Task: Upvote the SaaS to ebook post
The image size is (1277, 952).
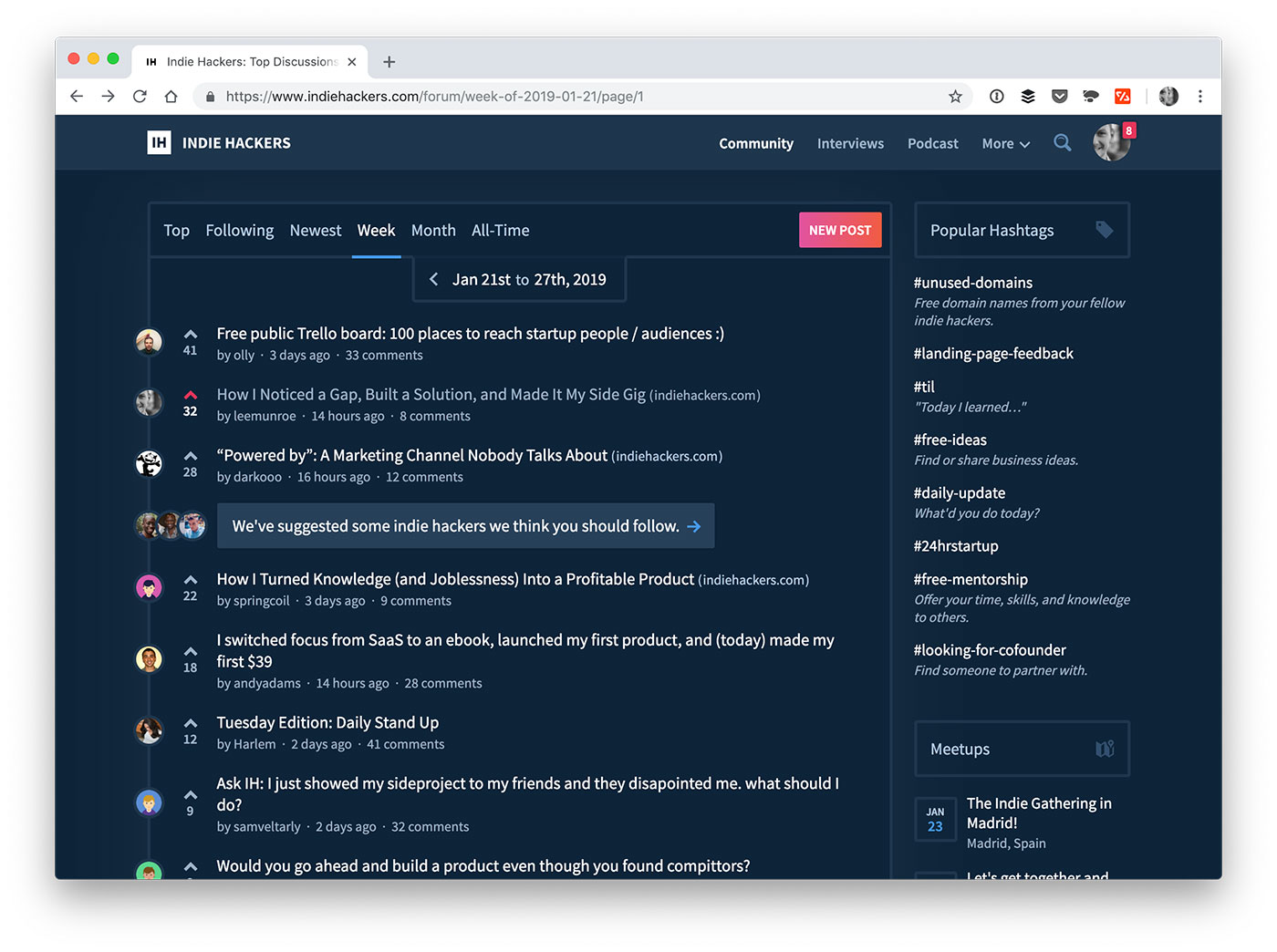Action: click(190, 652)
